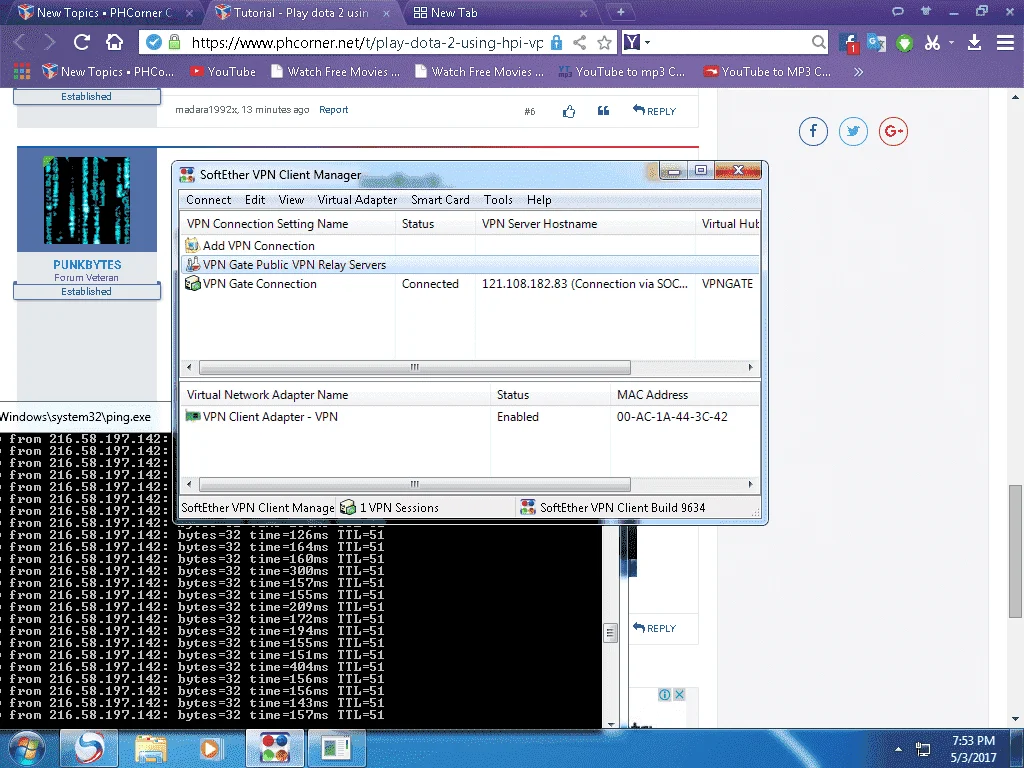Bookmark page with star icon
Screen dimensions: 1024x768
click(x=605, y=42)
